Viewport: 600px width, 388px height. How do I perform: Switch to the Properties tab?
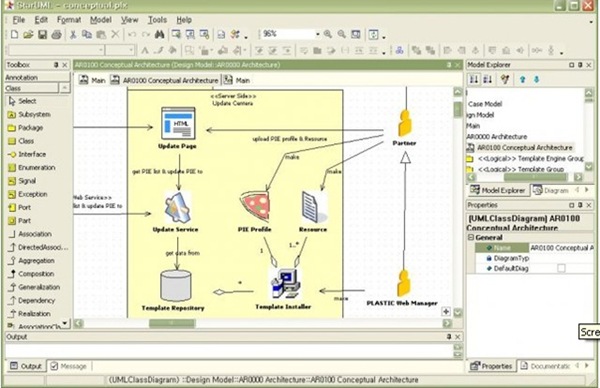tap(491, 366)
